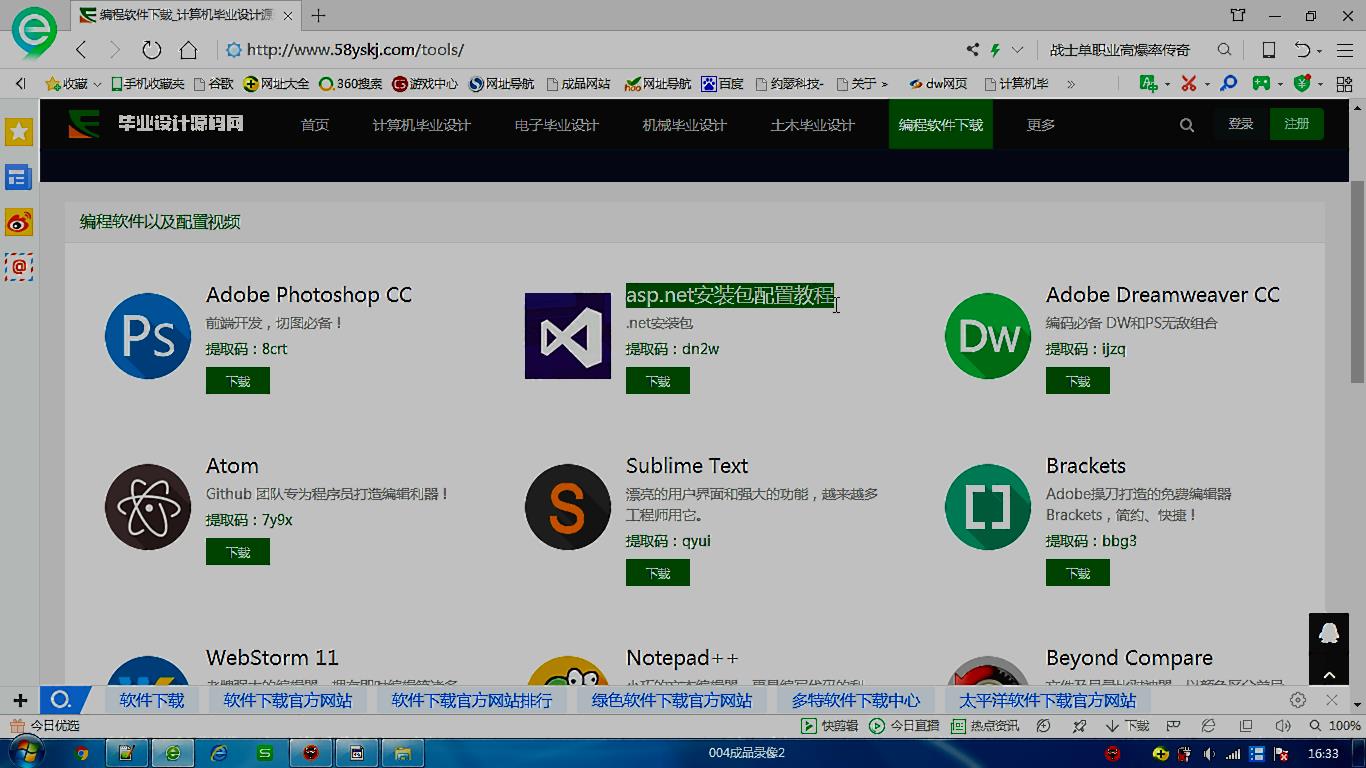The height and width of the screenshot is (768, 1366).
Task: Click the 登录 login button
Action: point(1240,124)
